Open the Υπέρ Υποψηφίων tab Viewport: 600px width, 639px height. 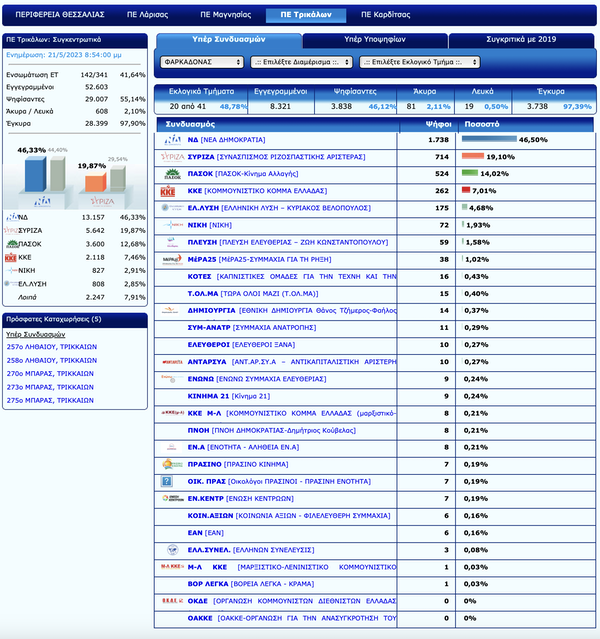375,40
